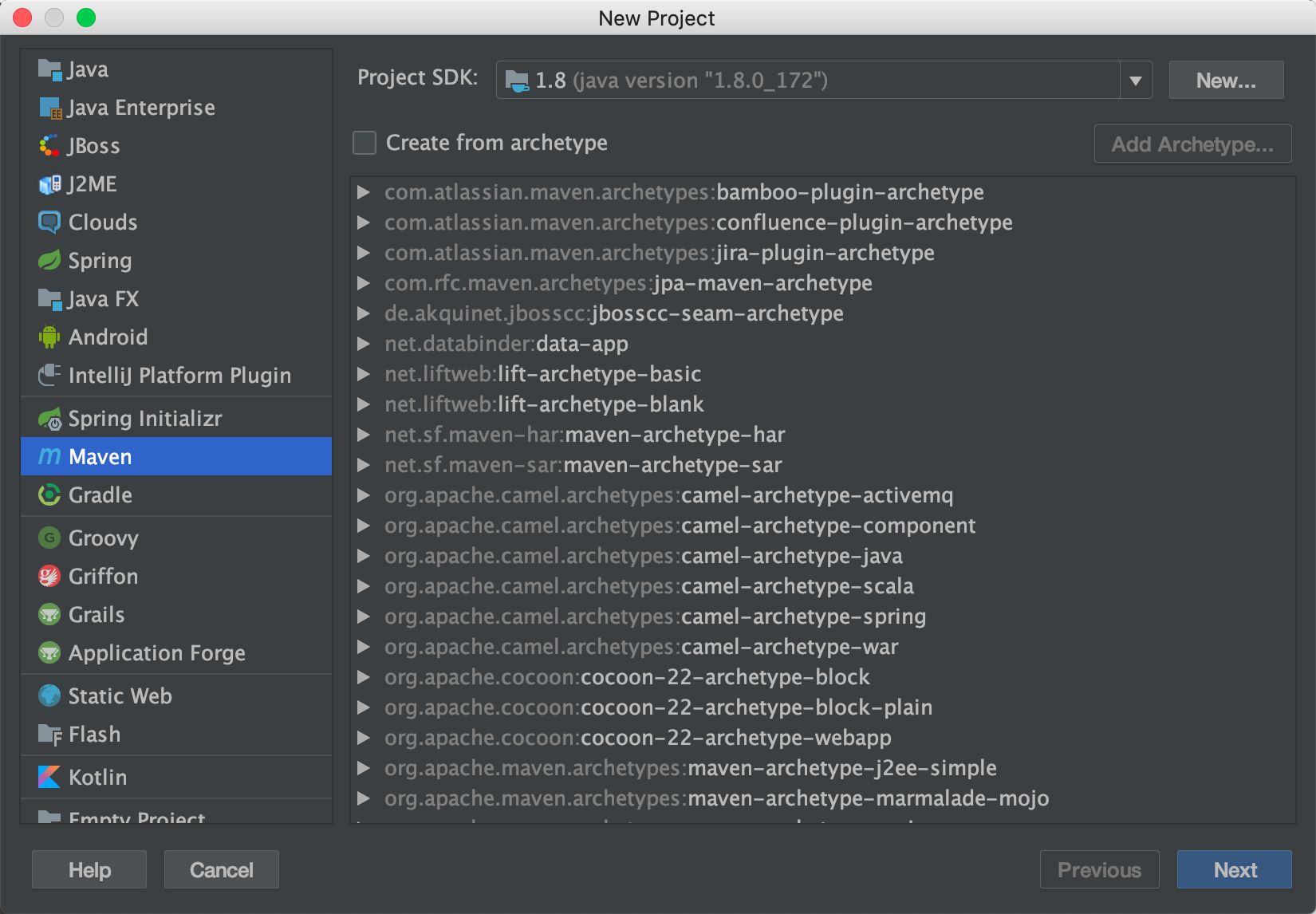Select camel-archetype-spring row
Screen dimensions: 1316x914
pos(822,617)
